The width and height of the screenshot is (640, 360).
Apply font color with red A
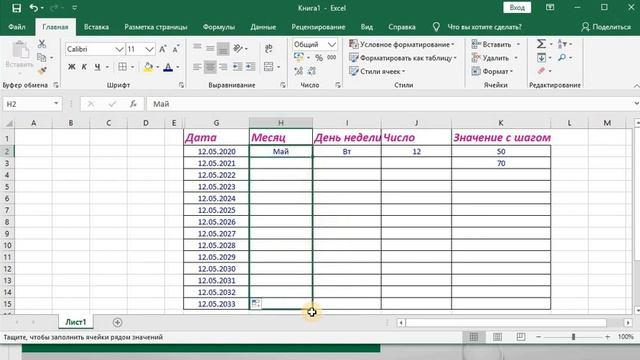click(168, 67)
